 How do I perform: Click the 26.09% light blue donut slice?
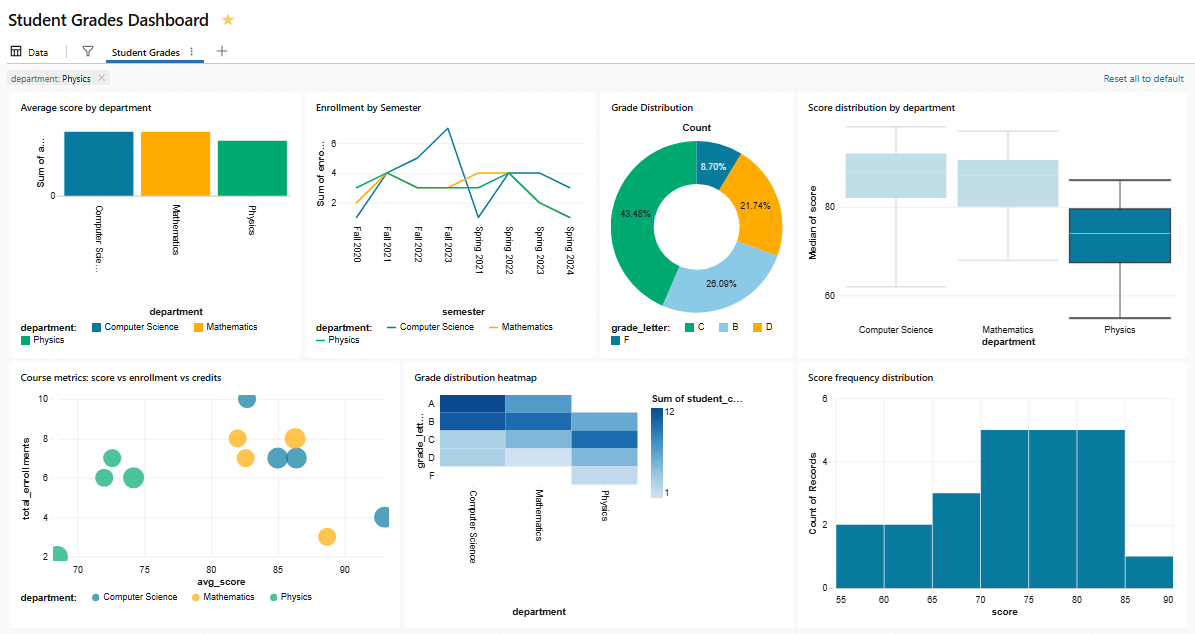coord(721,283)
